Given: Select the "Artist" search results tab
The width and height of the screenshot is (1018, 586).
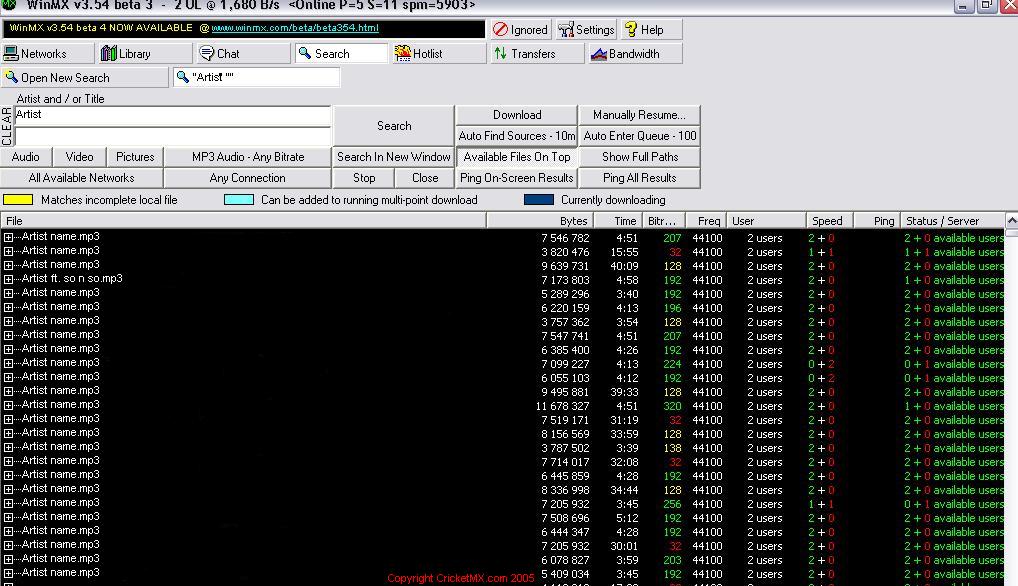Looking at the screenshot, I should [x=256, y=77].
